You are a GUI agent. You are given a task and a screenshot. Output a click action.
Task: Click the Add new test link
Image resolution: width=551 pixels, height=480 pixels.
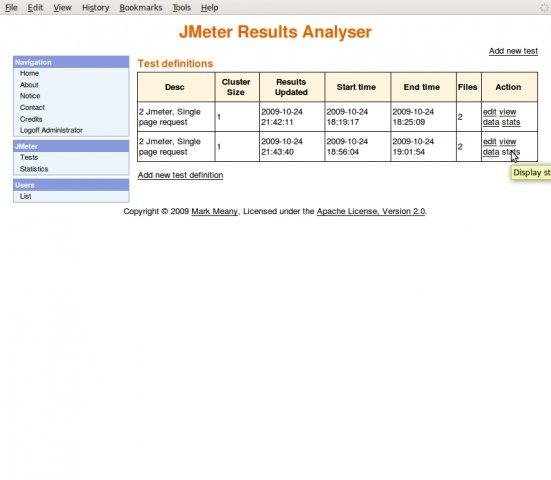coord(513,51)
